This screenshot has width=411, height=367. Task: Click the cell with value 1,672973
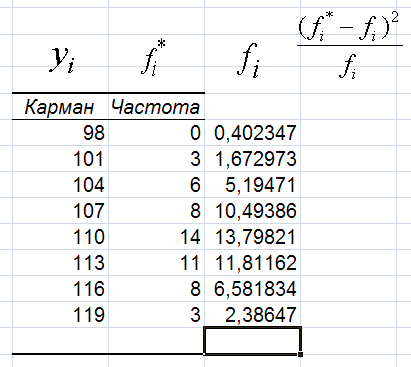pyautogui.click(x=252, y=159)
